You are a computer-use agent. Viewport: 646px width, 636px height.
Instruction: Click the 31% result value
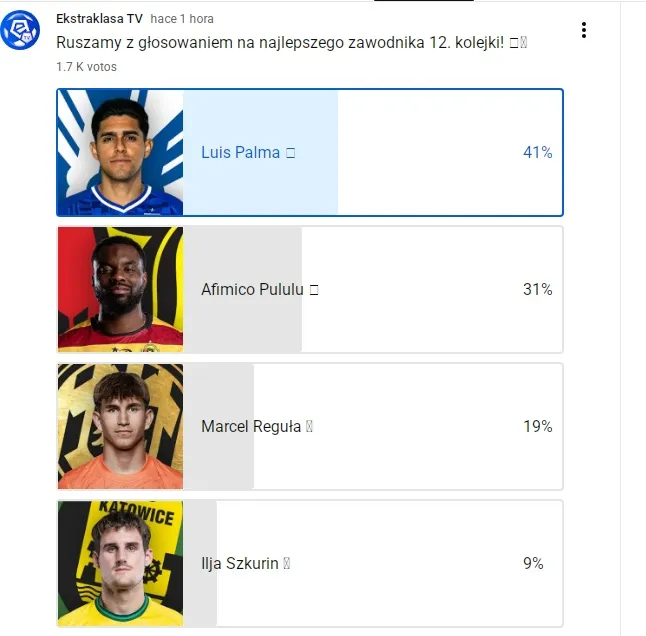(537, 290)
